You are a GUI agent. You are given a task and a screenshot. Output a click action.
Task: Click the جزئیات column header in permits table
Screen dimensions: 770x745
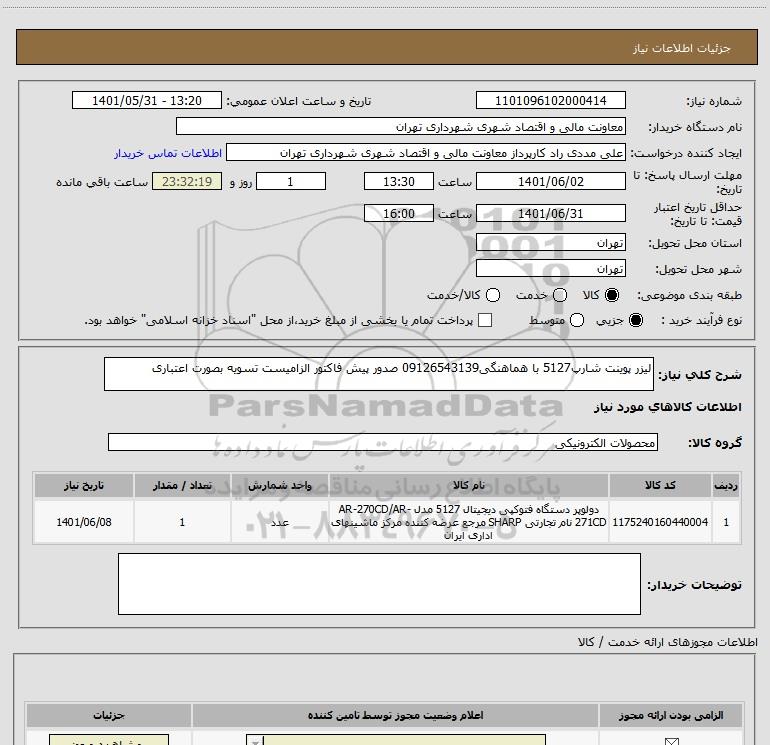point(109,715)
